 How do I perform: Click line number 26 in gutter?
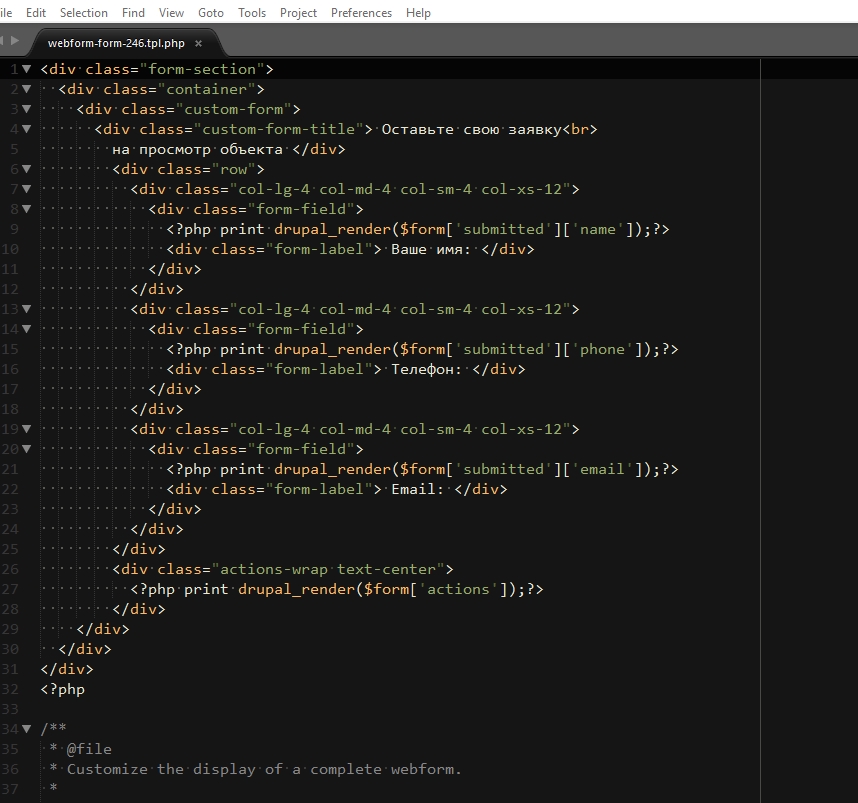[x=10, y=569]
